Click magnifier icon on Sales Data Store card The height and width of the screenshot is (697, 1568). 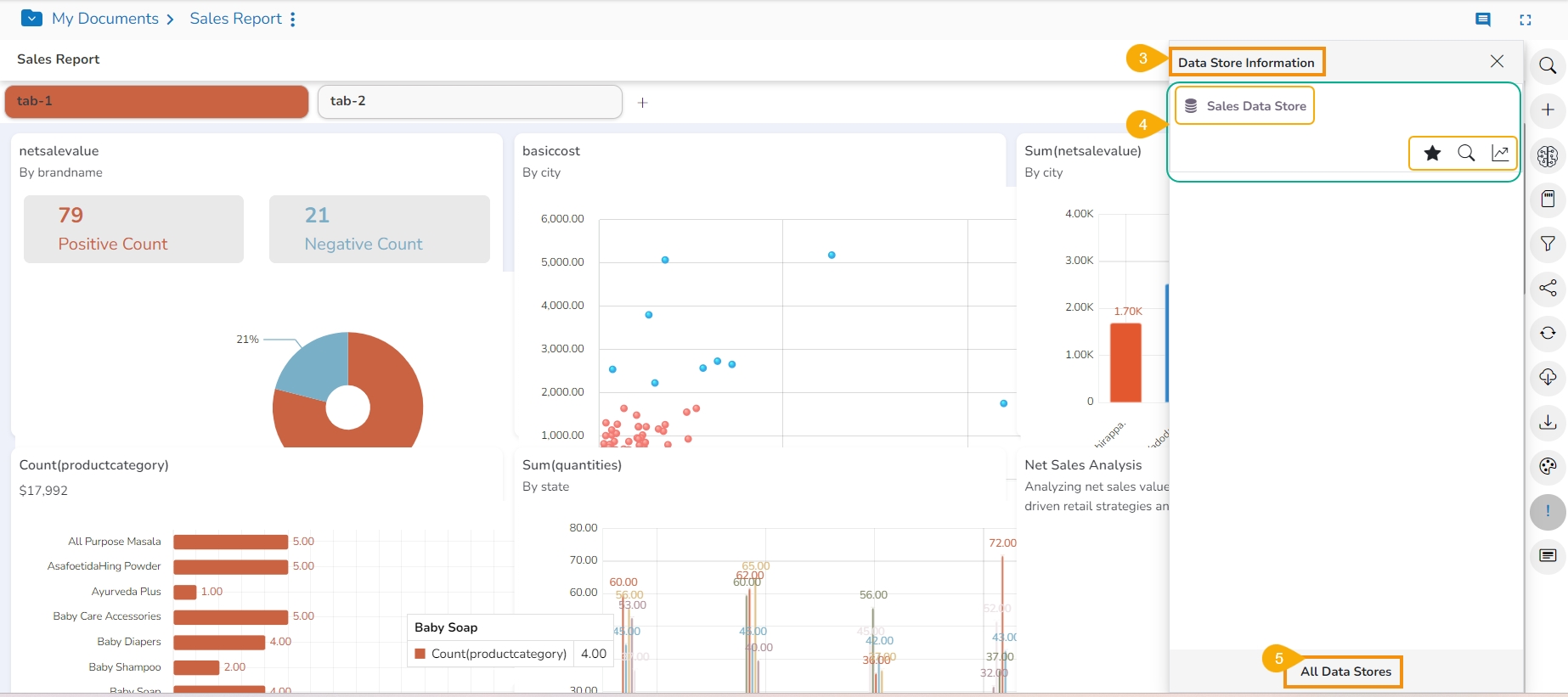tap(1466, 154)
